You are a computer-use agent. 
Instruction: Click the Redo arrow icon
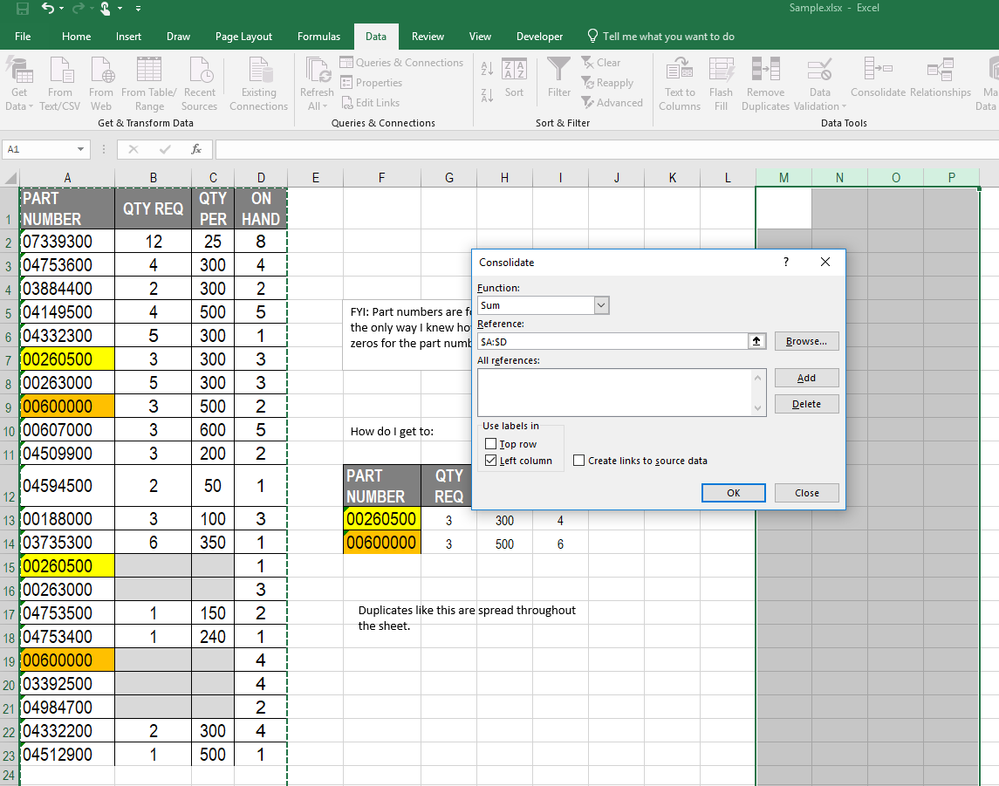tap(78, 8)
